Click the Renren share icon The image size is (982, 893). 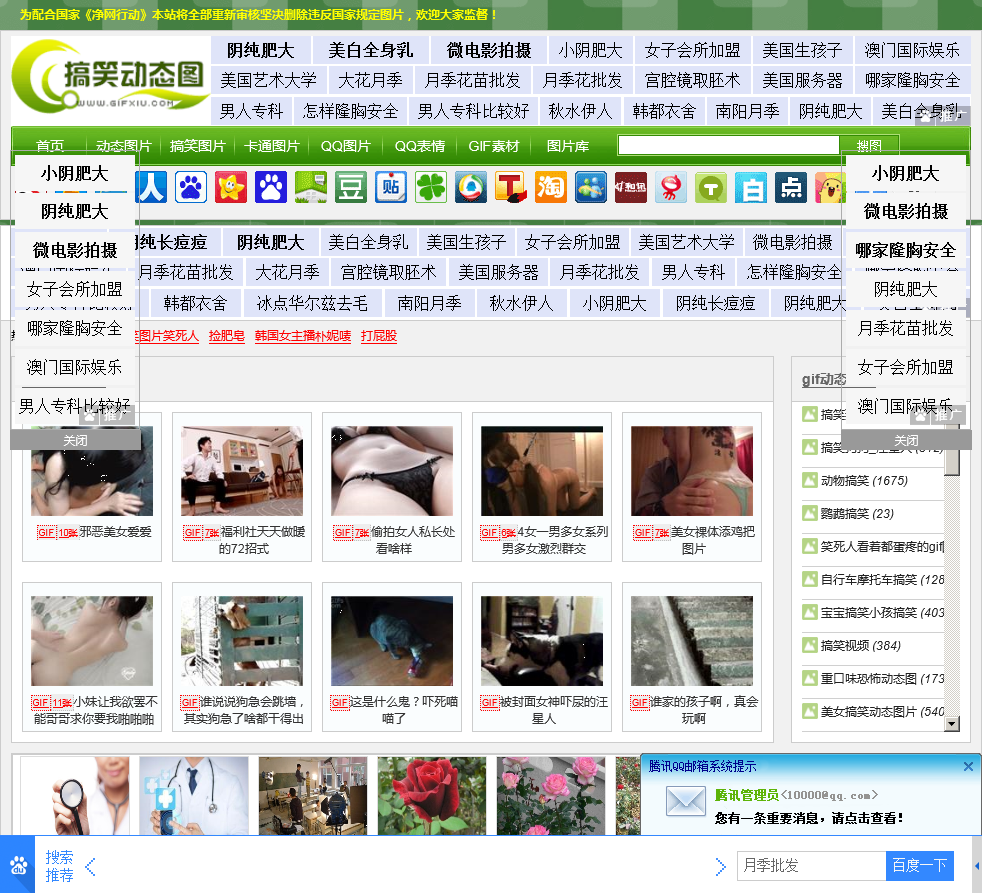click(x=150, y=187)
